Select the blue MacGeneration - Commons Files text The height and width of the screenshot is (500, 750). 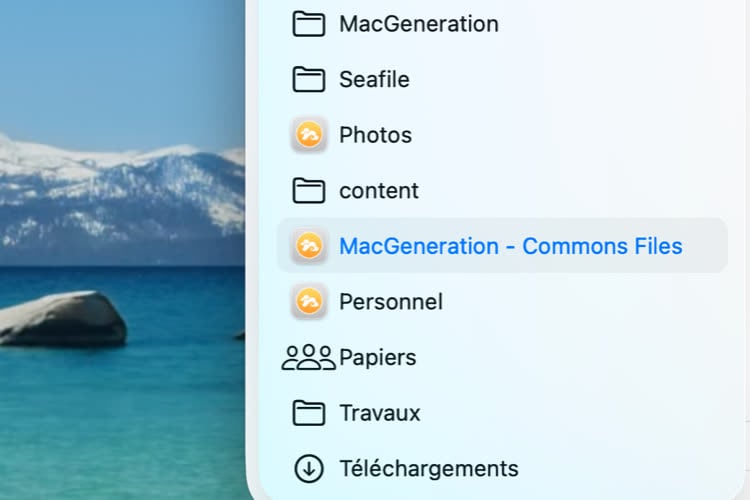pyautogui.click(x=510, y=246)
